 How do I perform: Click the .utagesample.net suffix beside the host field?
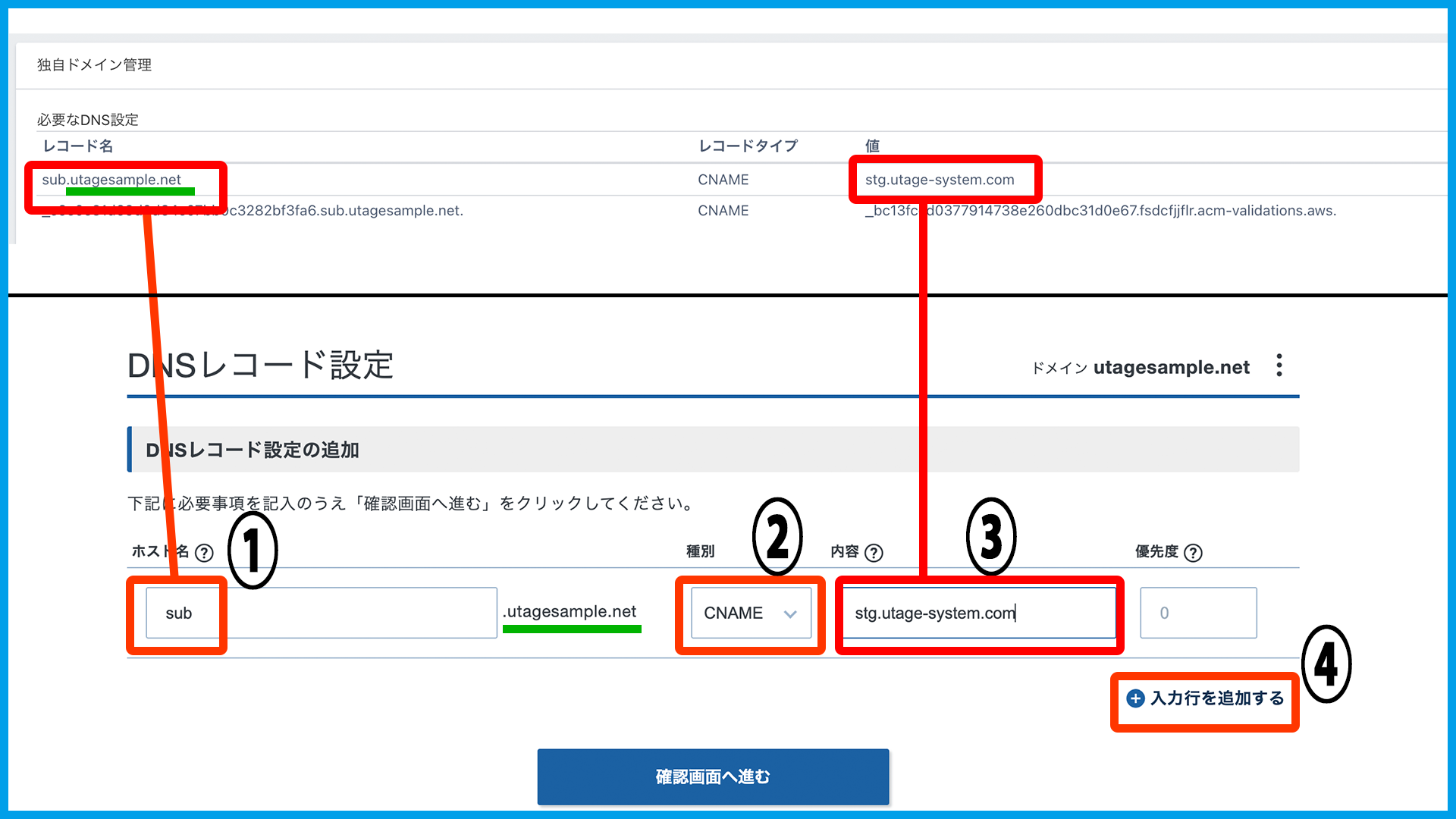[570, 611]
